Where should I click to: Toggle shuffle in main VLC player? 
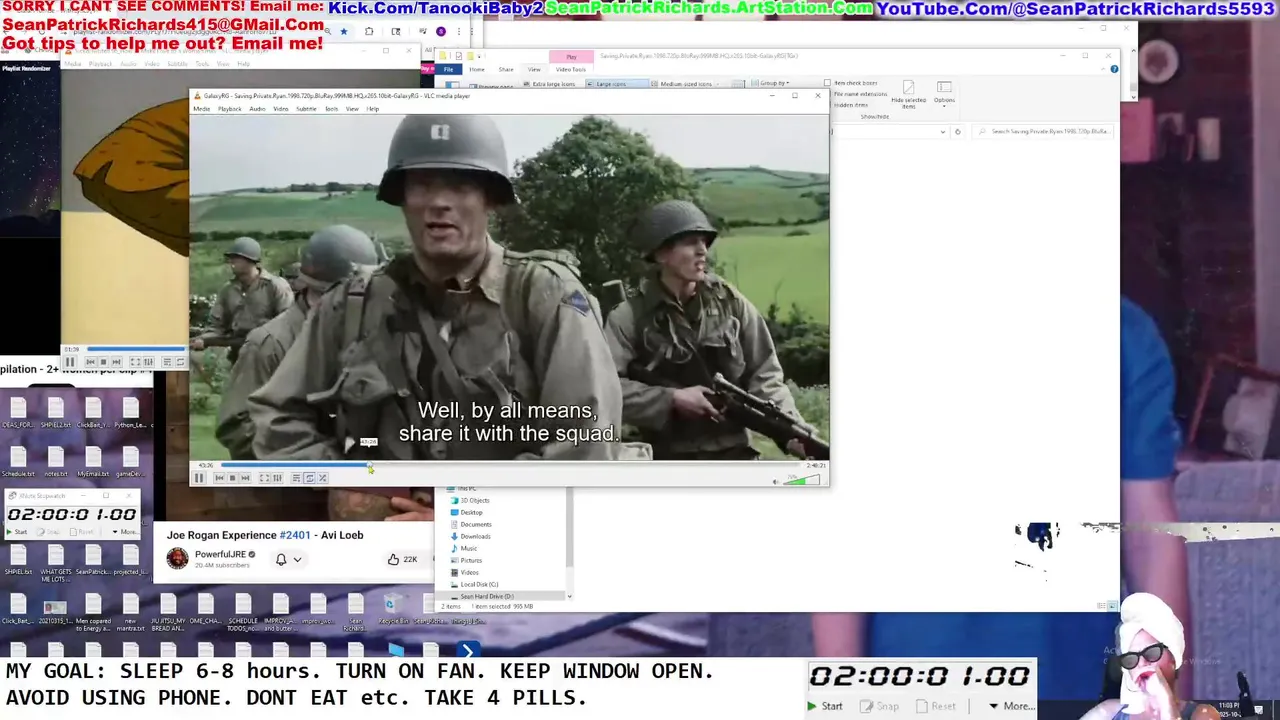click(322, 478)
